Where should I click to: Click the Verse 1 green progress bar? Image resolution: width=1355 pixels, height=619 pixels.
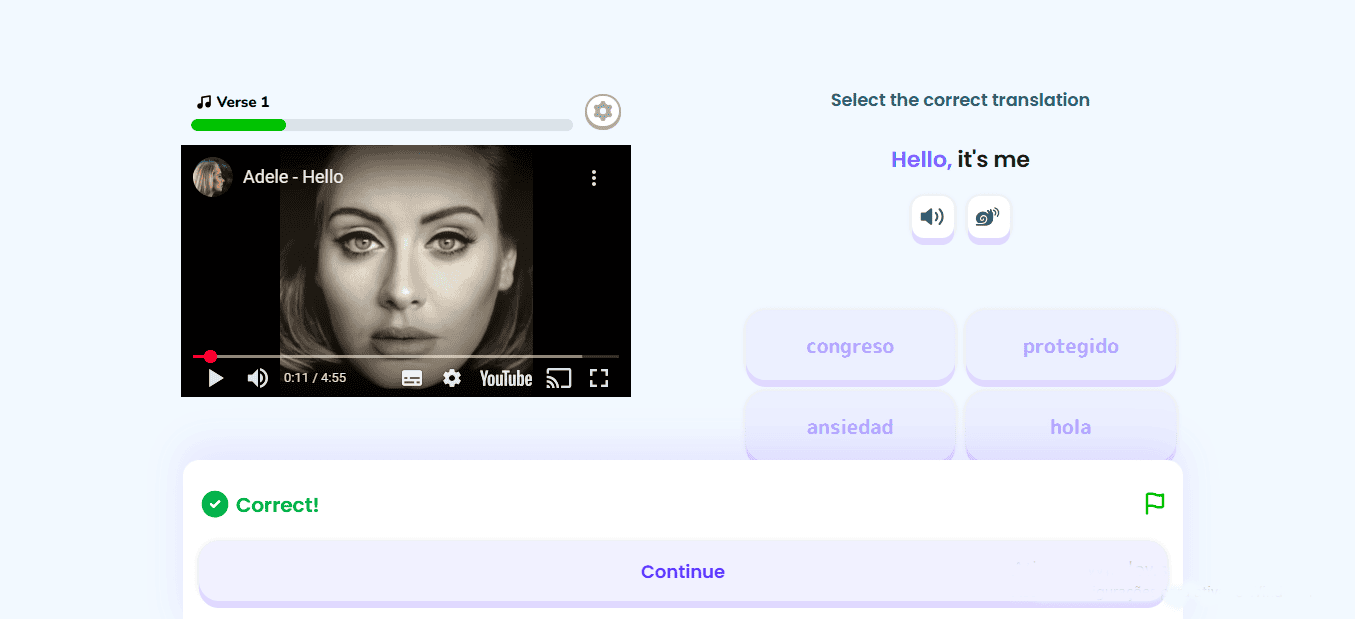pyautogui.click(x=382, y=125)
